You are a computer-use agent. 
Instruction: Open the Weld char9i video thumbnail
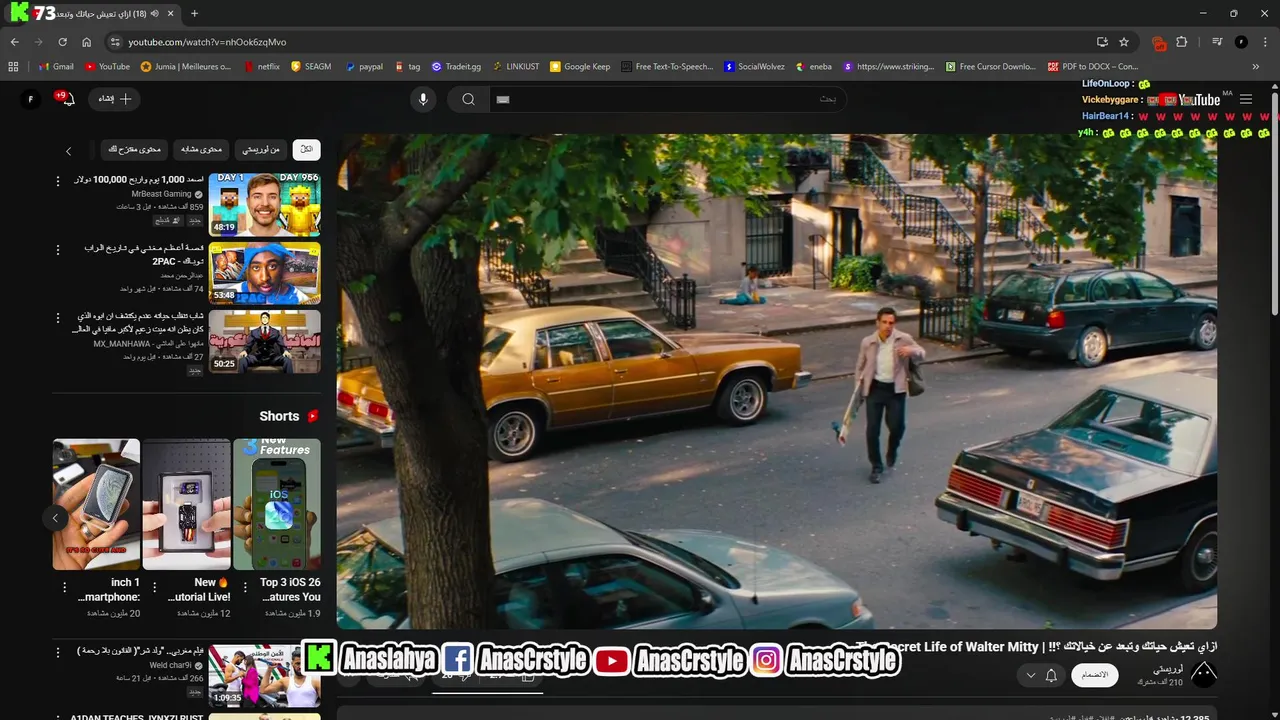[265, 675]
